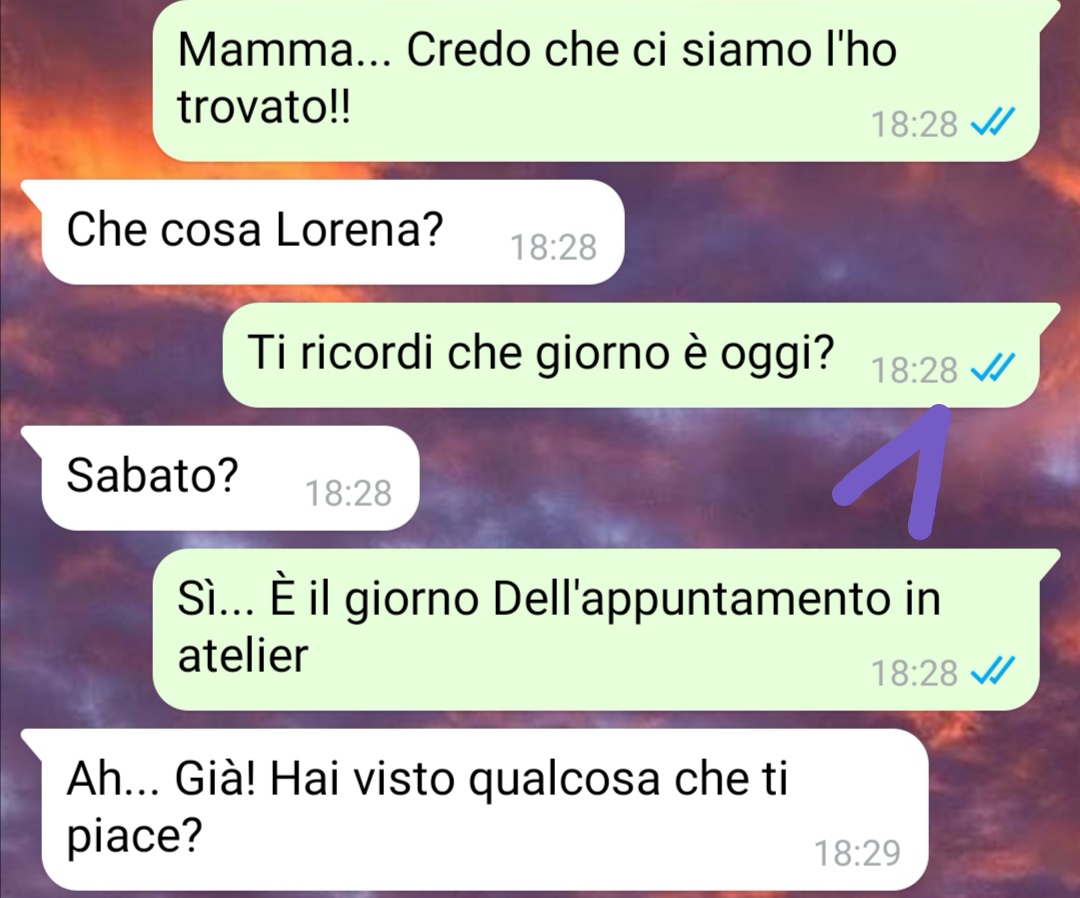This screenshot has height=898, width=1080.
Task: Click the word 'atelier' in the green bubble
Action: 242,654
